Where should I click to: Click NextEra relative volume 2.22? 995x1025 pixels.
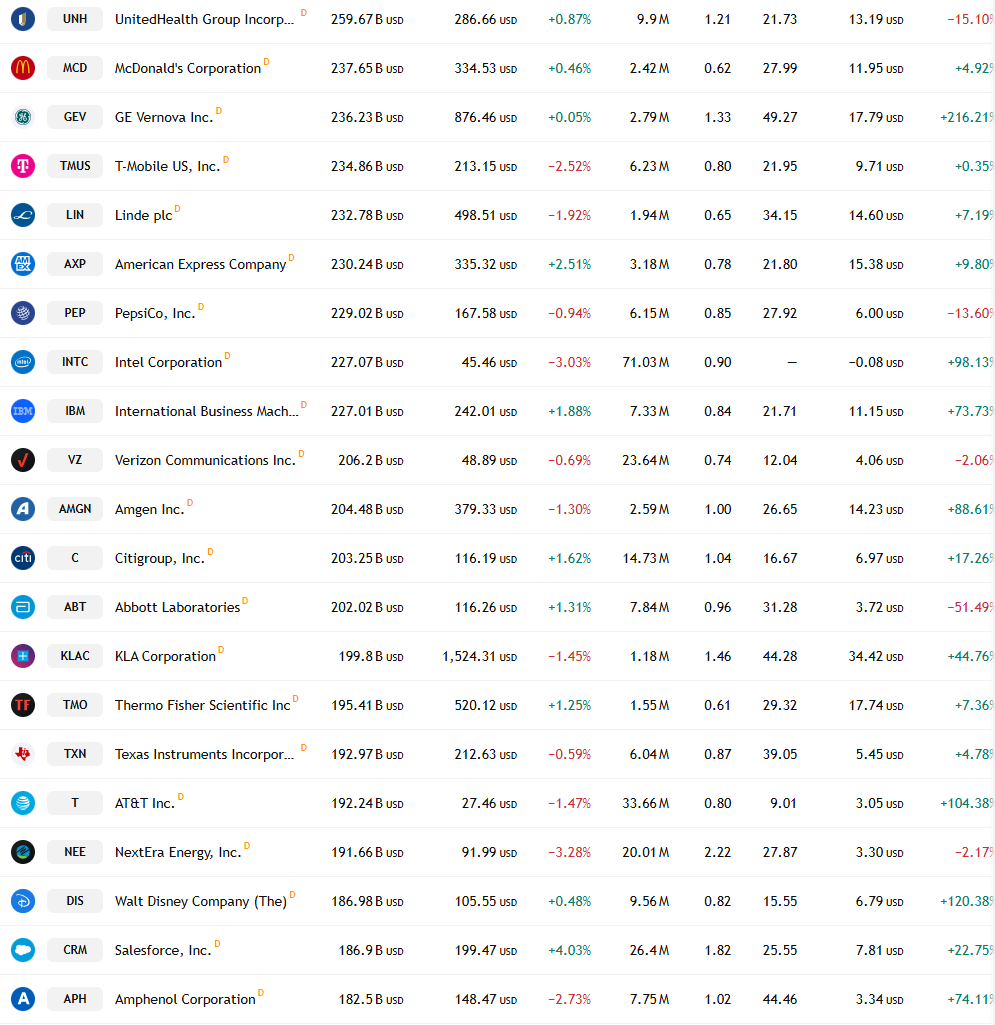click(x=718, y=852)
